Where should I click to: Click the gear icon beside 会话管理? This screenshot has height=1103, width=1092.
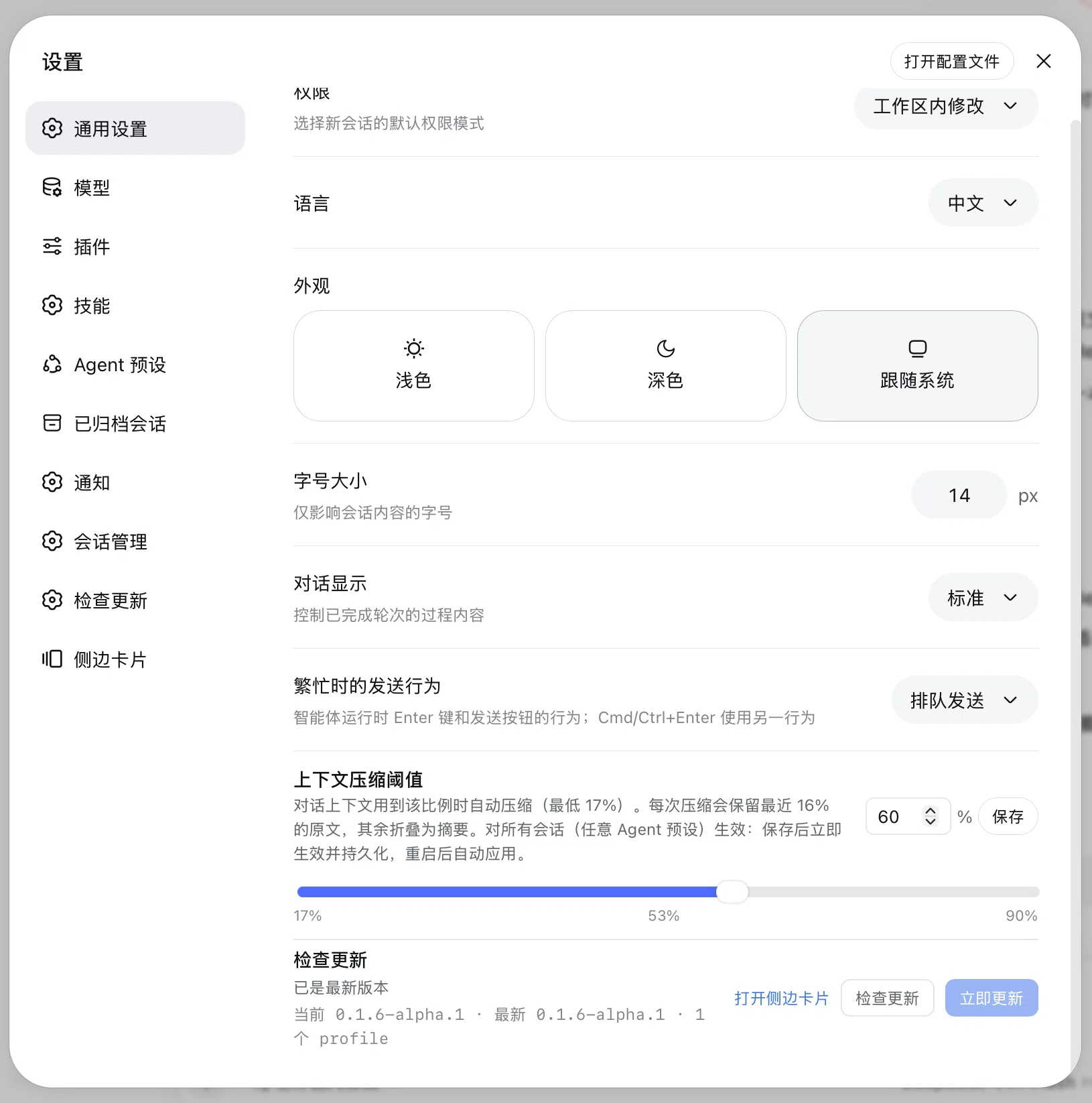point(52,541)
